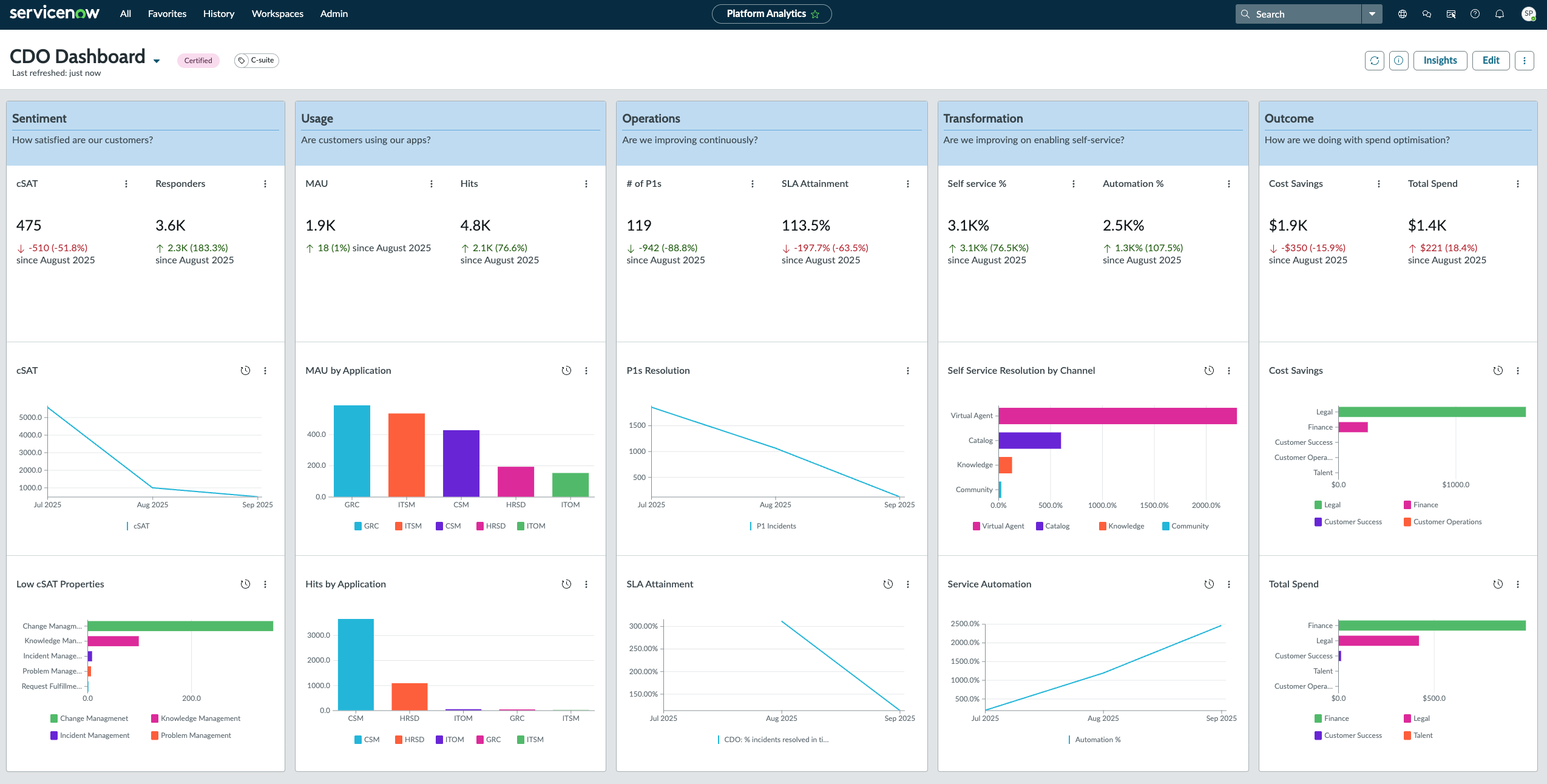This screenshot has width=1547, height=784.
Task: Open the Responders card kebab menu
Action: pos(265,184)
